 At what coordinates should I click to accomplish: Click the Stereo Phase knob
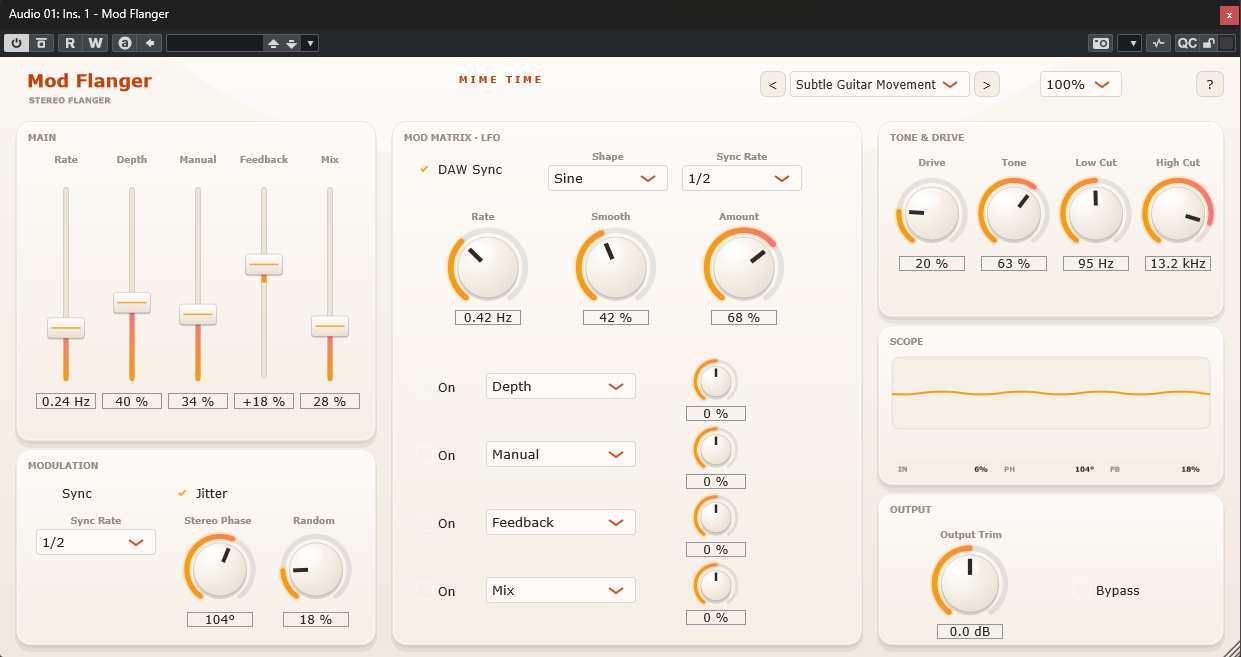click(x=220, y=570)
